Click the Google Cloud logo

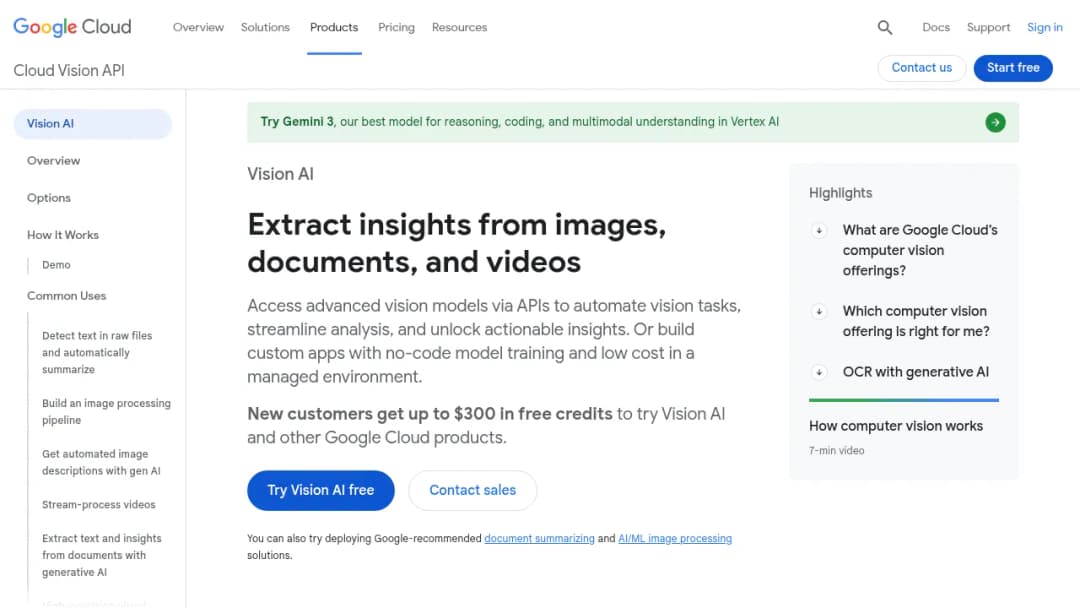tap(72, 27)
